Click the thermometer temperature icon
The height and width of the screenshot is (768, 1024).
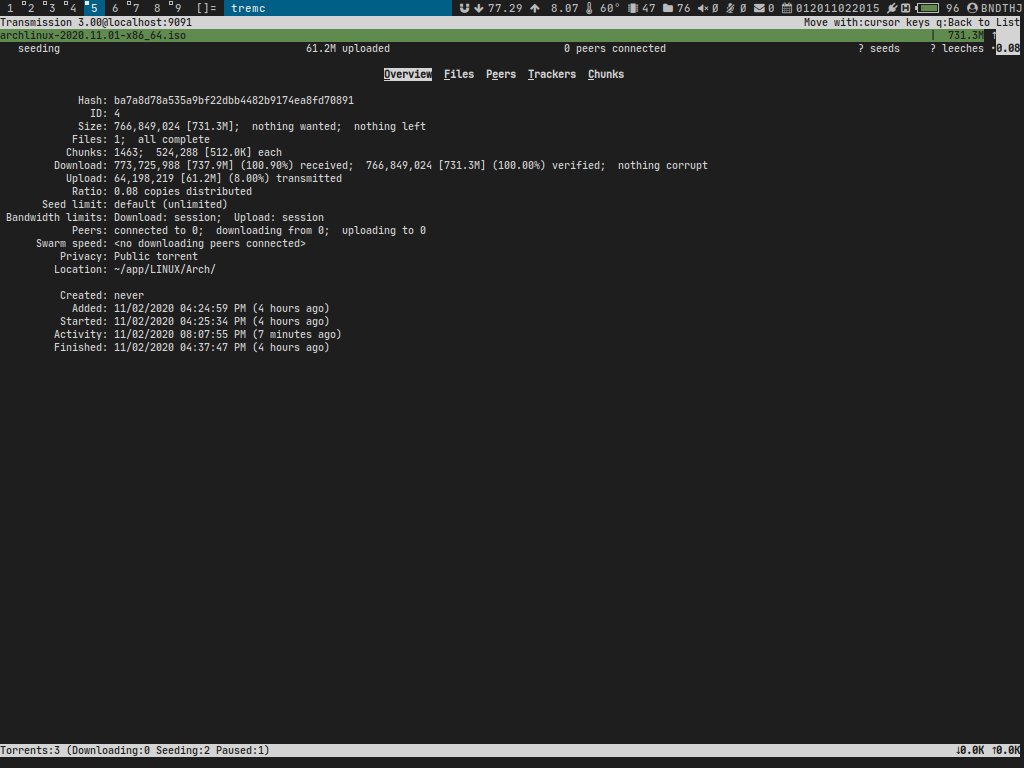(590, 8)
